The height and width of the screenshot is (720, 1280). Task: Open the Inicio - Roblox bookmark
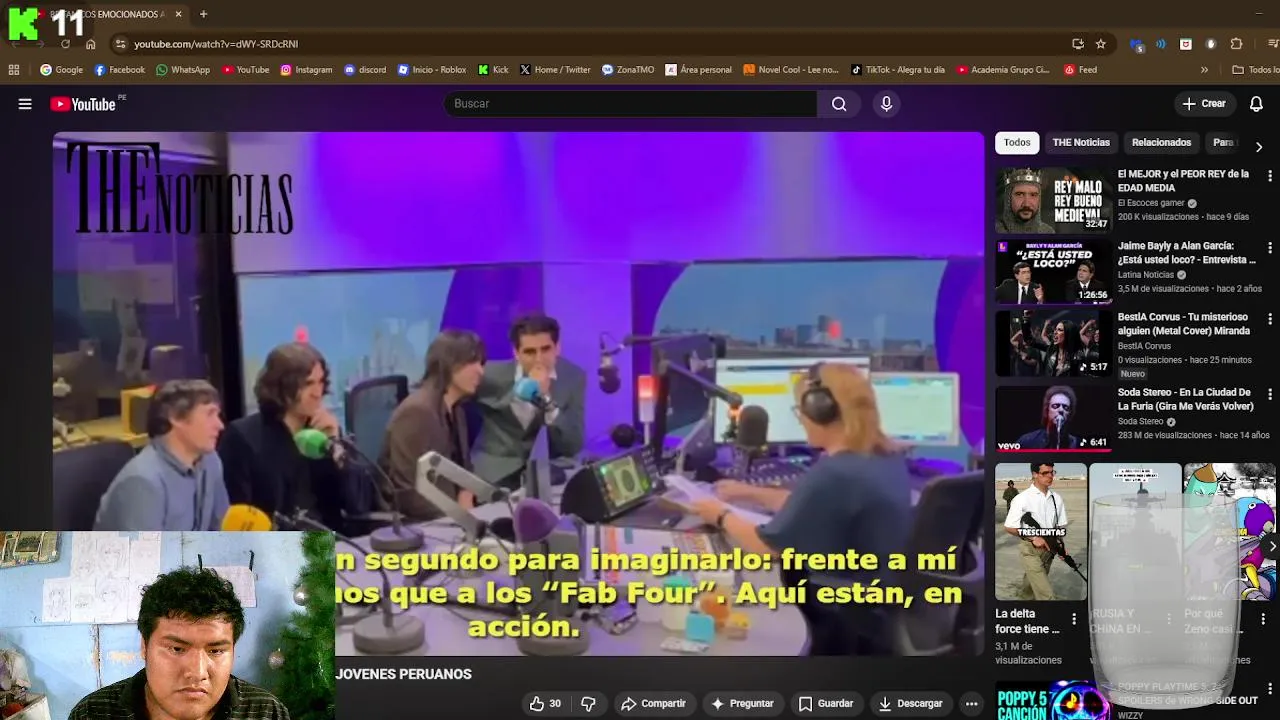tap(432, 70)
